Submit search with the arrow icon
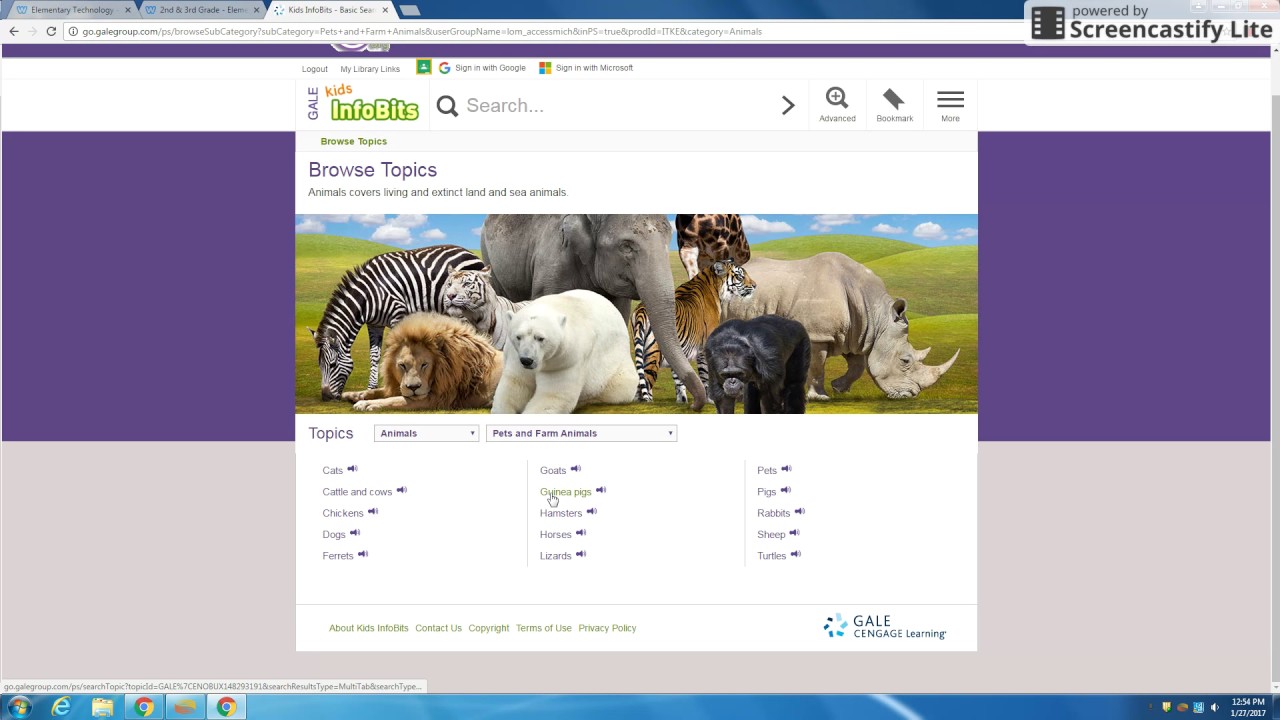The image size is (1280, 720). pos(788,105)
